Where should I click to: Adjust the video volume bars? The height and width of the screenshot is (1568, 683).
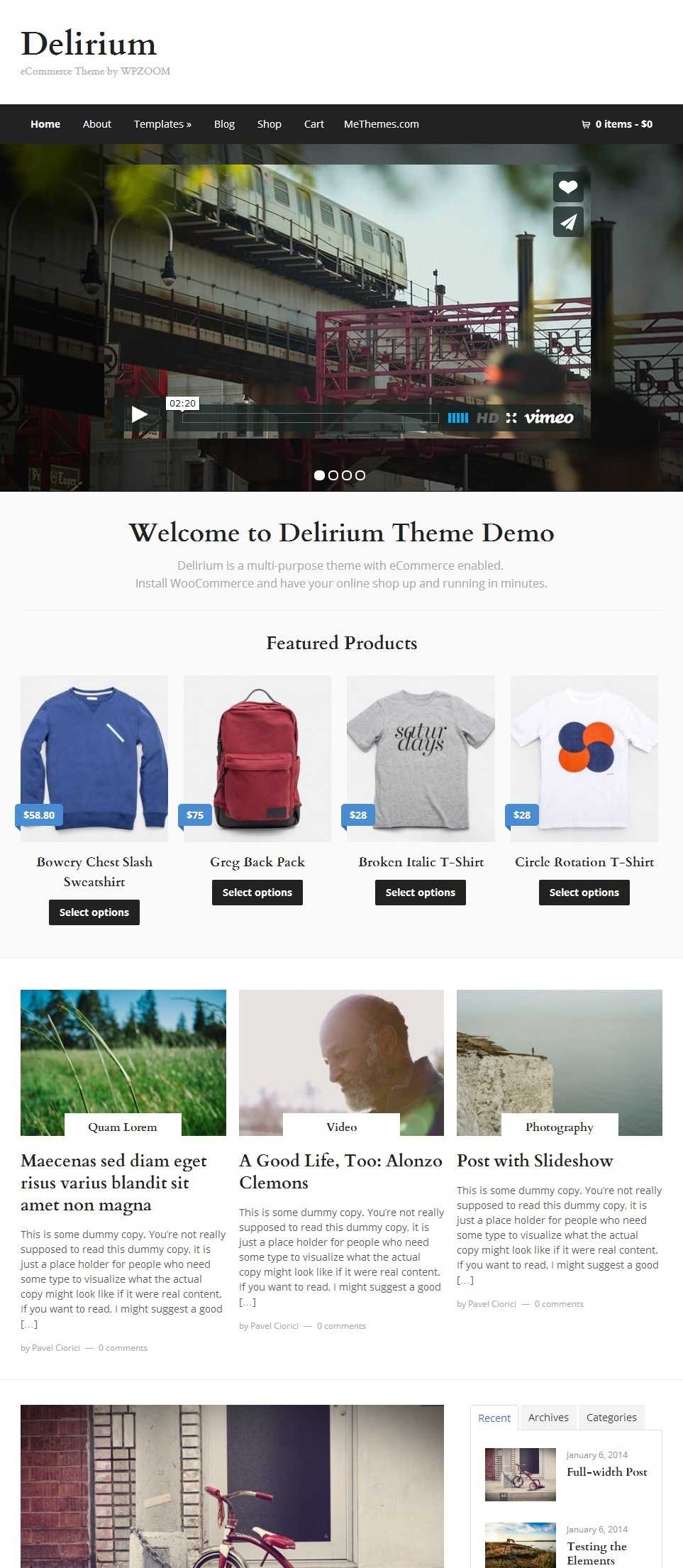pyautogui.click(x=457, y=418)
